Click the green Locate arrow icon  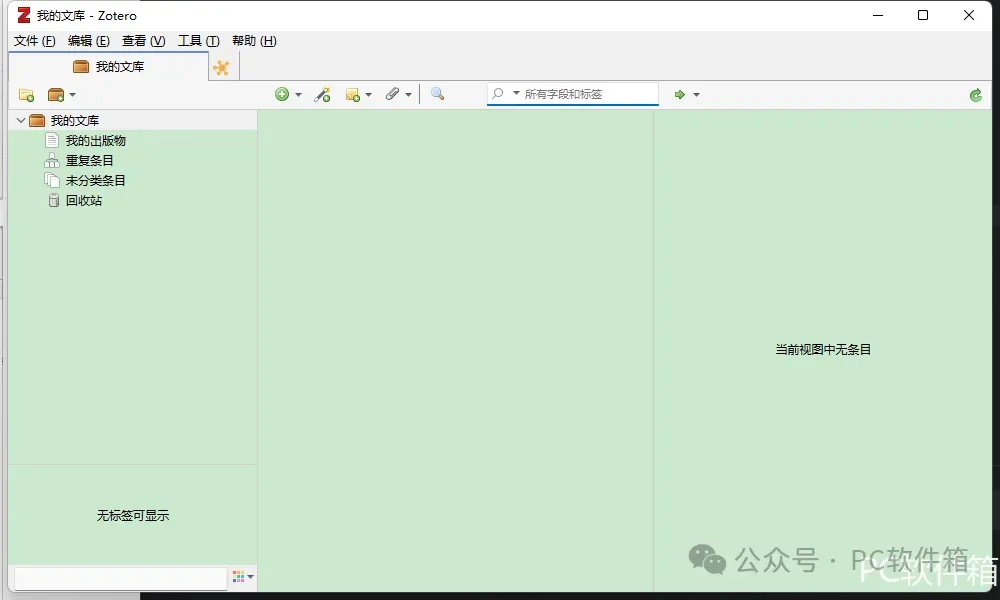pyautogui.click(x=680, y=94)
